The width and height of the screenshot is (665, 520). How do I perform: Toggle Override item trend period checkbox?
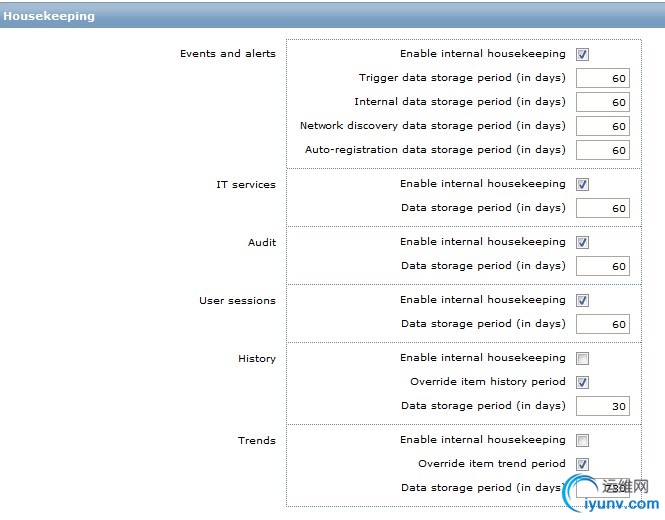[583, 465]
